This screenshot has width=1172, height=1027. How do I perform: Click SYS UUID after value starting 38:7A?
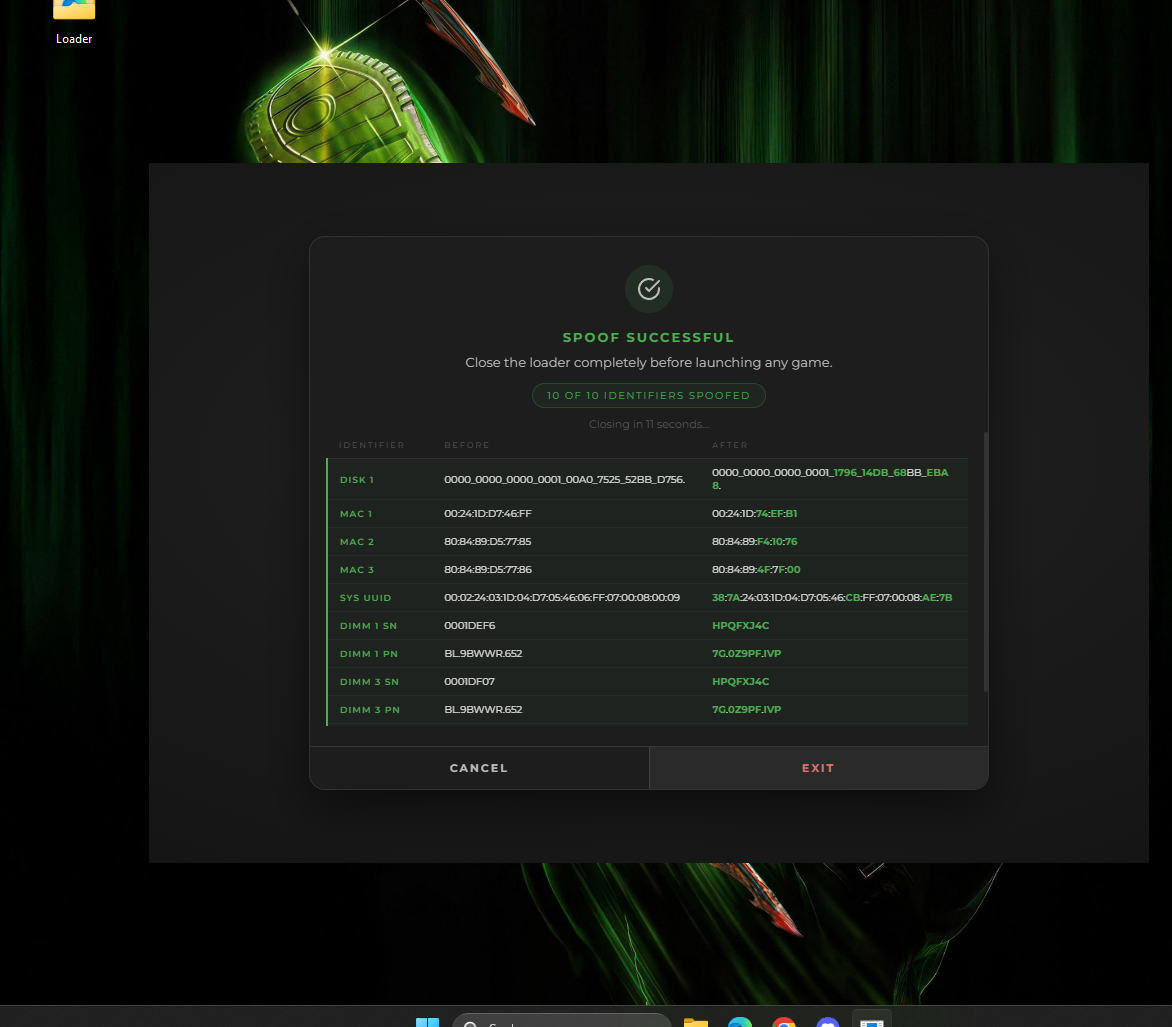point(832,597)
